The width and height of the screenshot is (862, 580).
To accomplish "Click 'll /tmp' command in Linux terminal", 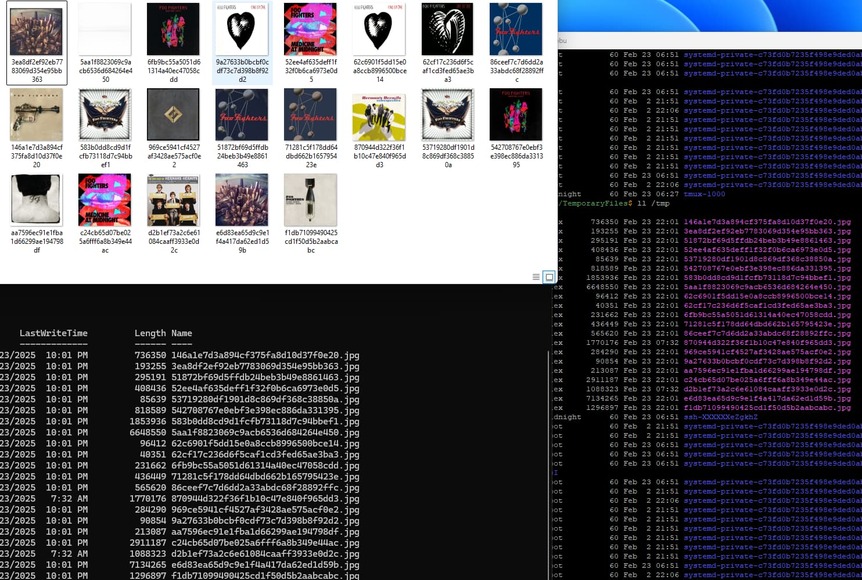I will coord(653,203).
